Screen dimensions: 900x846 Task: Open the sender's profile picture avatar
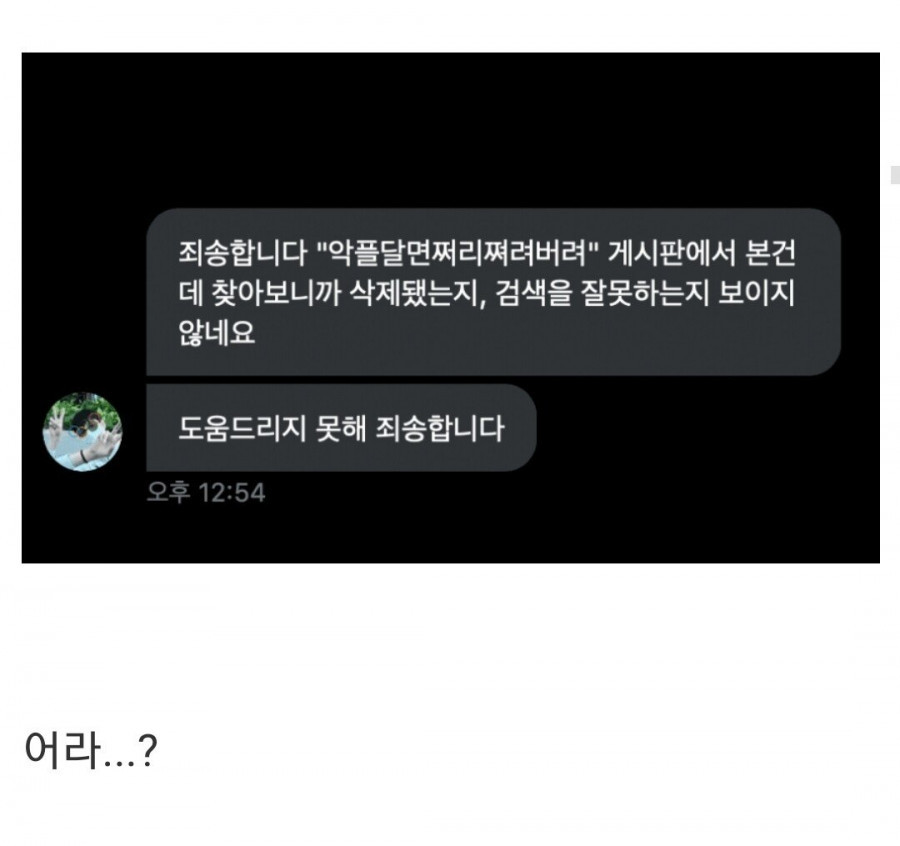(x=83, y=432)
